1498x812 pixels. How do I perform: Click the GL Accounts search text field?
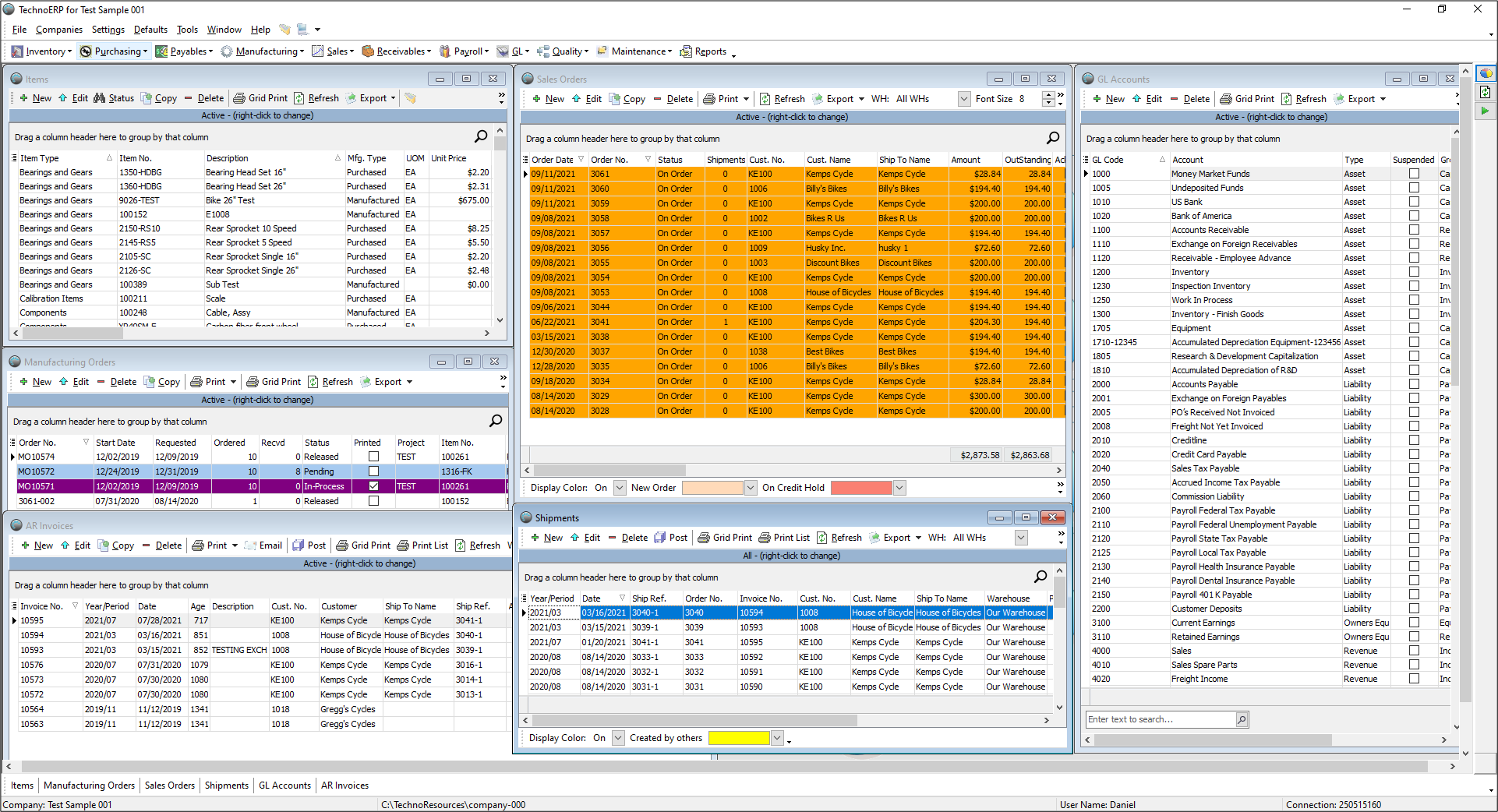click(x=1160, y=719)
